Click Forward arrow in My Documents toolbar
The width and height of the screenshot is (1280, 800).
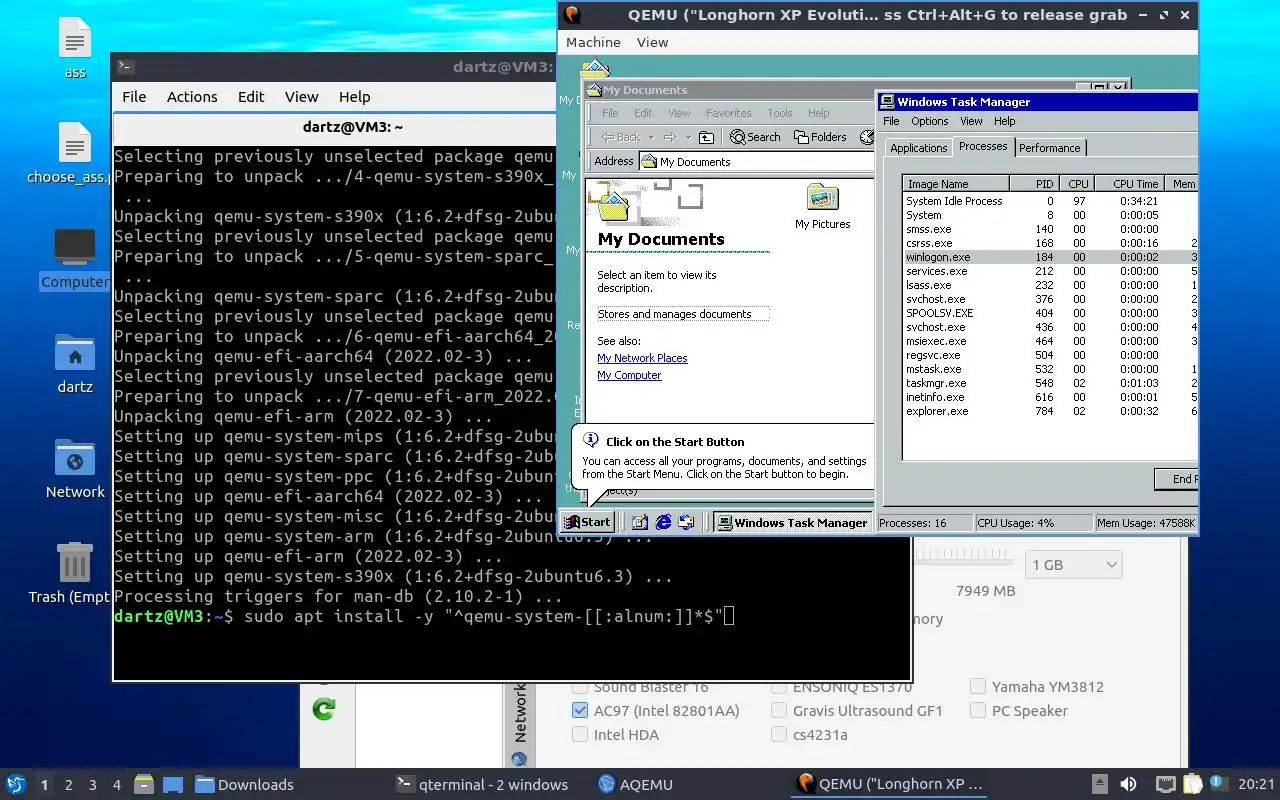670,137
